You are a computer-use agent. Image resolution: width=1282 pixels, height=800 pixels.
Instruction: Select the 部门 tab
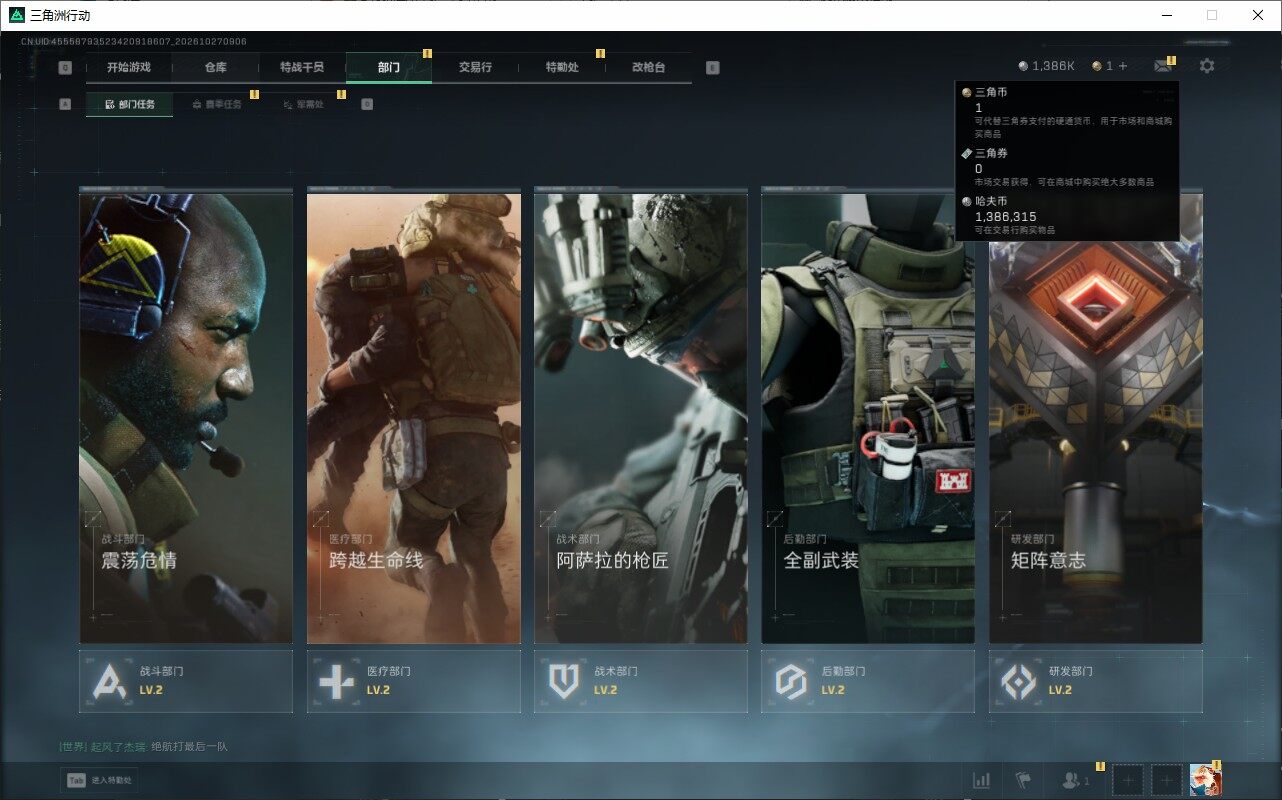pos(389,67)
